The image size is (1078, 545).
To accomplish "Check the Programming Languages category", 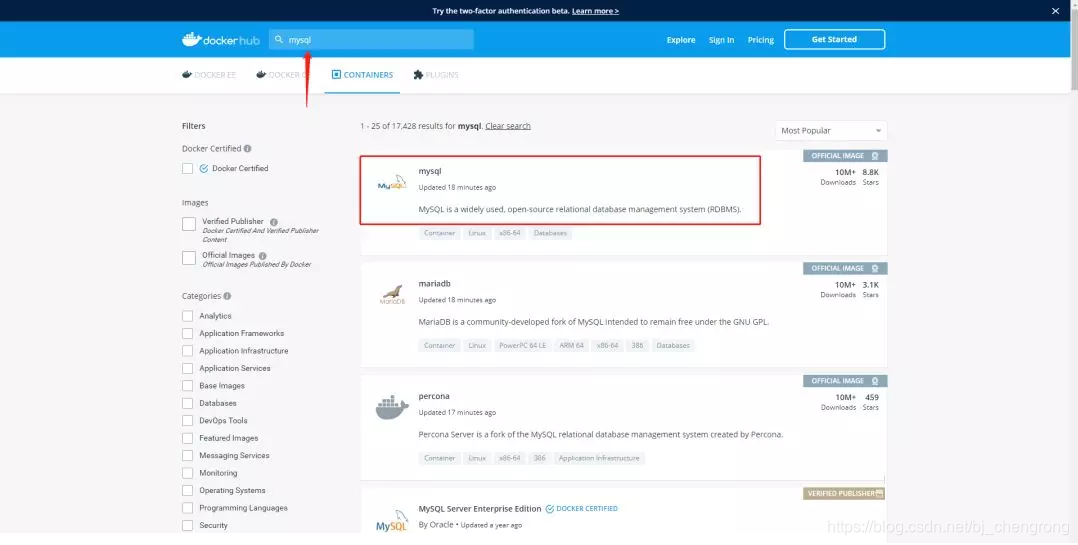I will pos(187,508).
